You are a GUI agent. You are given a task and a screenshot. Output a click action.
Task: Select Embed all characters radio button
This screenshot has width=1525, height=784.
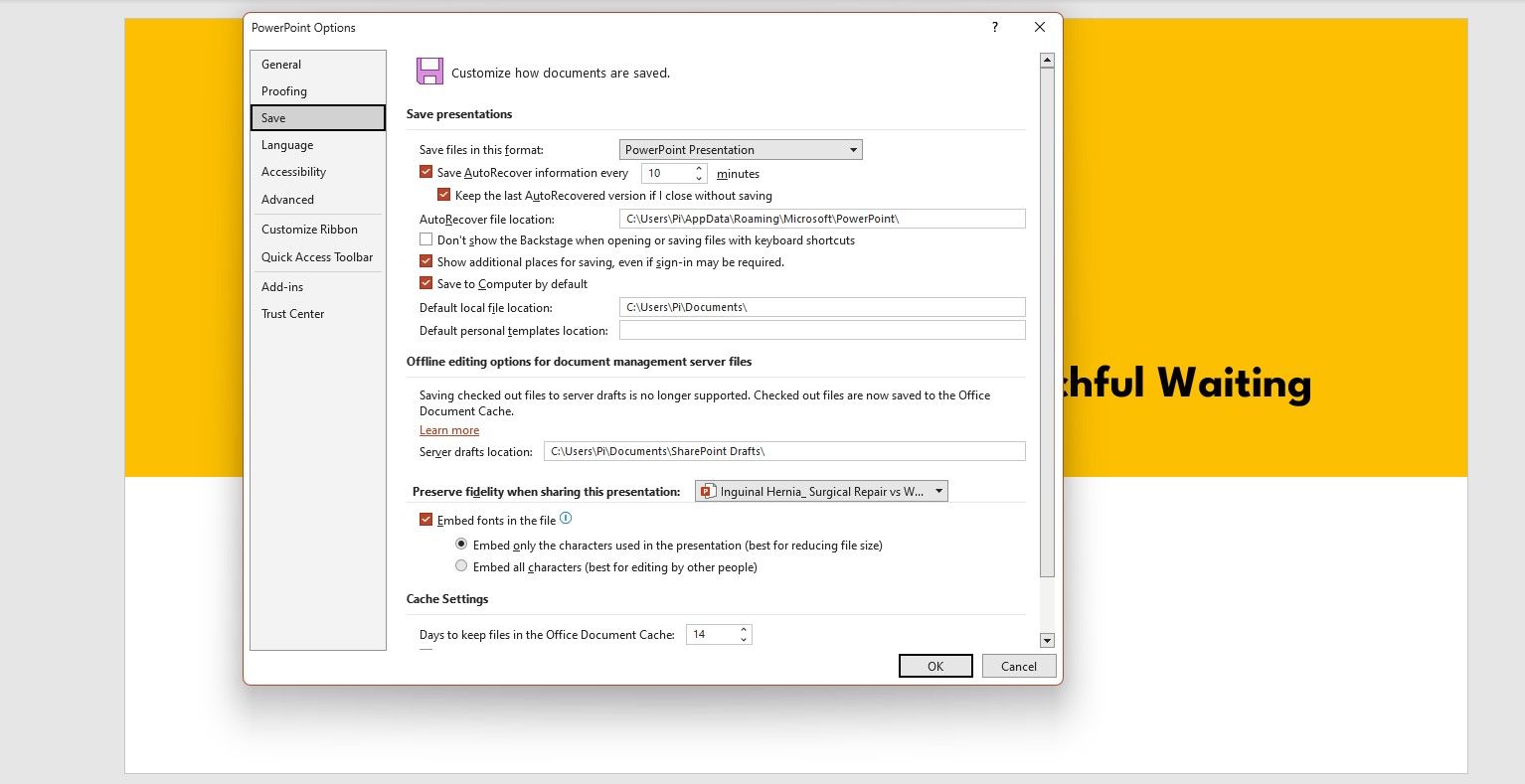tap(461, 566)
